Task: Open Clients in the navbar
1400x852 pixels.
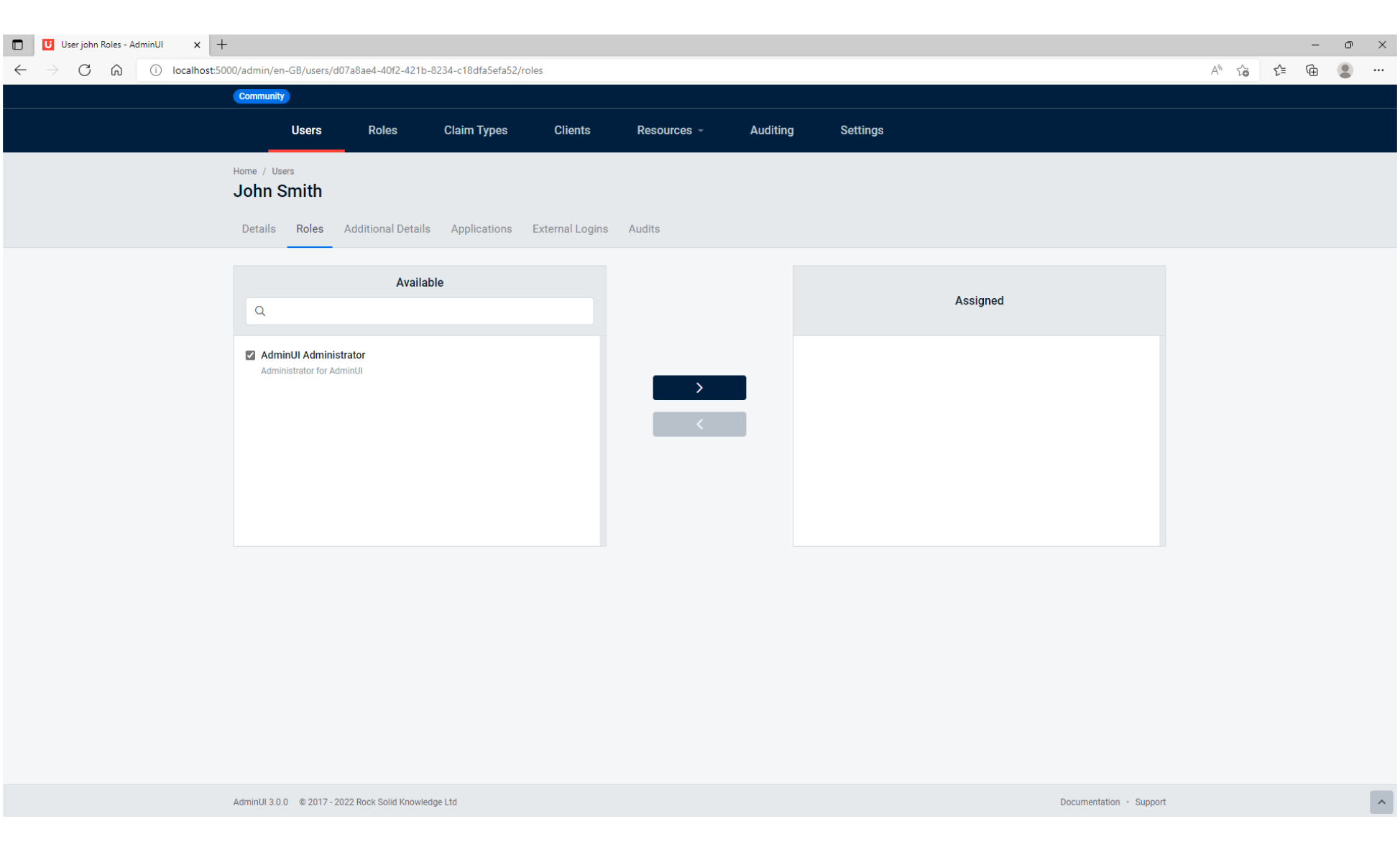Action: 572,130
